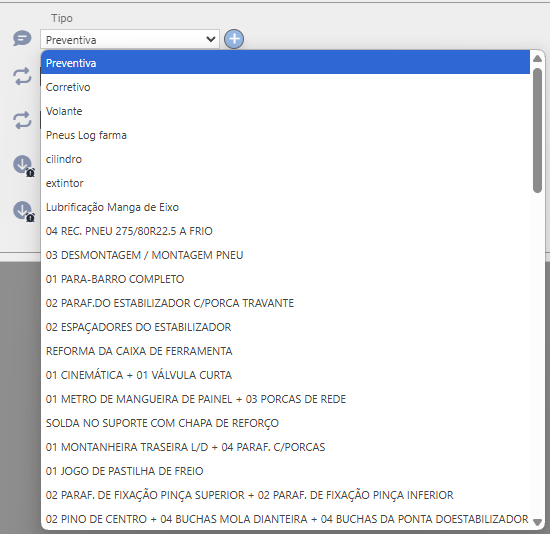The height and width of the screenshot is (534, 550).
Task: Pick 01 JOGO DE PASTILHA DE FREIO
Action: pos(285,471)
